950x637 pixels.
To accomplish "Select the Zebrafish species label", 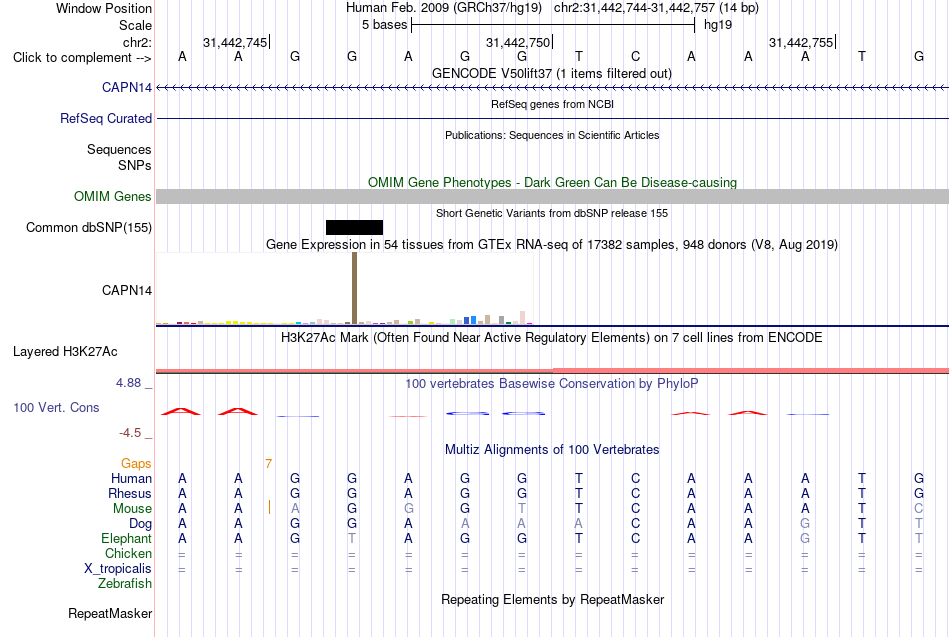I will click(125, 583).
